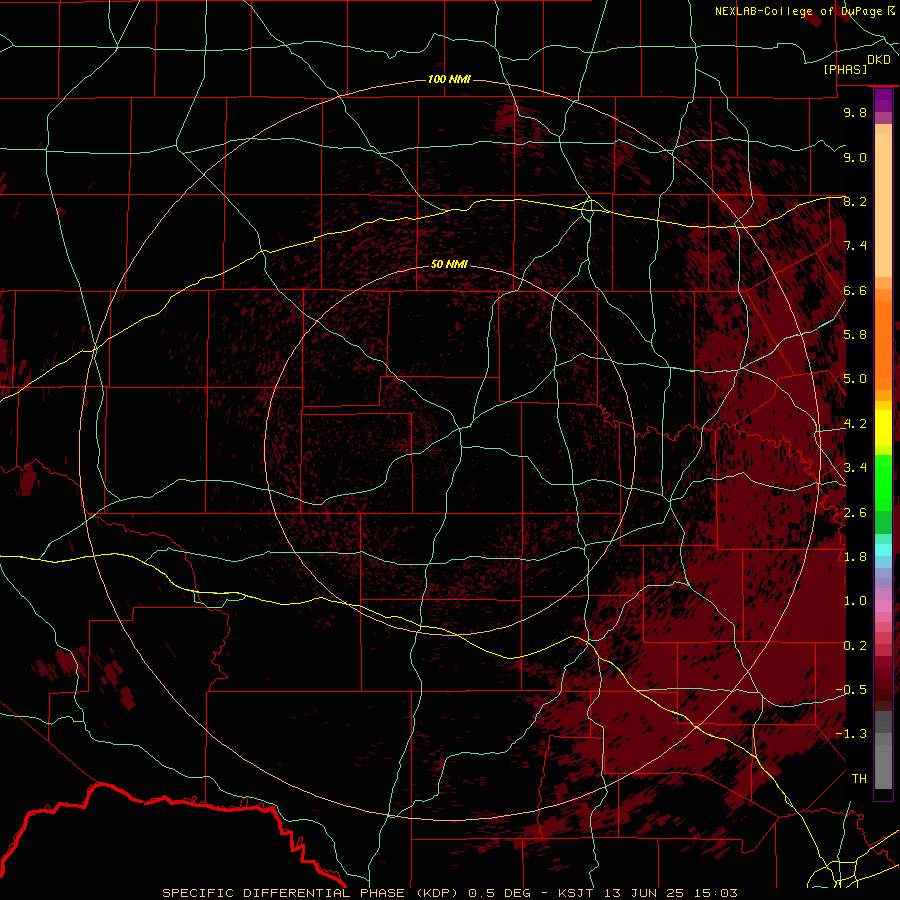Click the 5.8 value on the color scale

[x=855, y=335]
